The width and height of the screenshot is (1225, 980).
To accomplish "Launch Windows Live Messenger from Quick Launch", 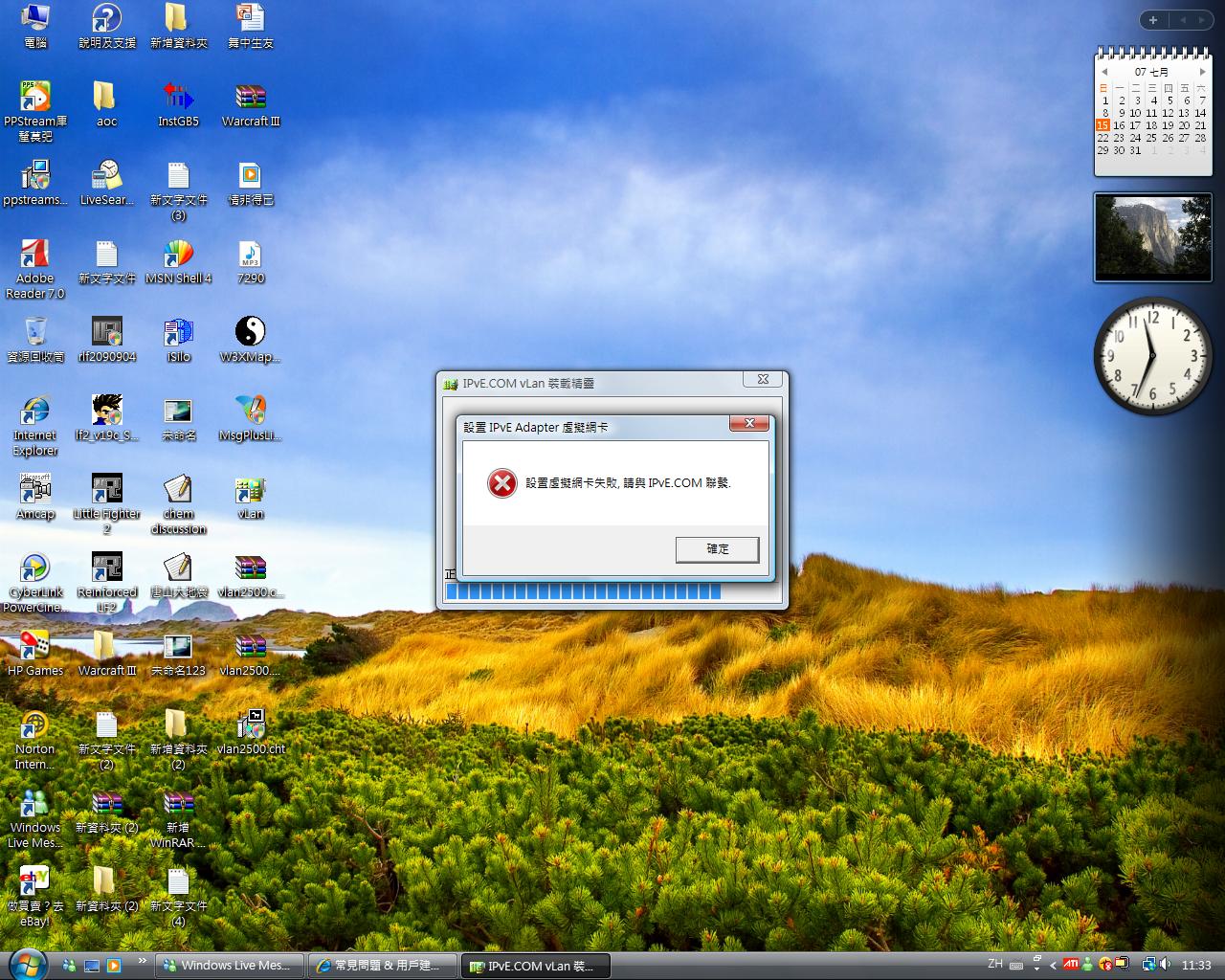I will (x=70, y=966).
